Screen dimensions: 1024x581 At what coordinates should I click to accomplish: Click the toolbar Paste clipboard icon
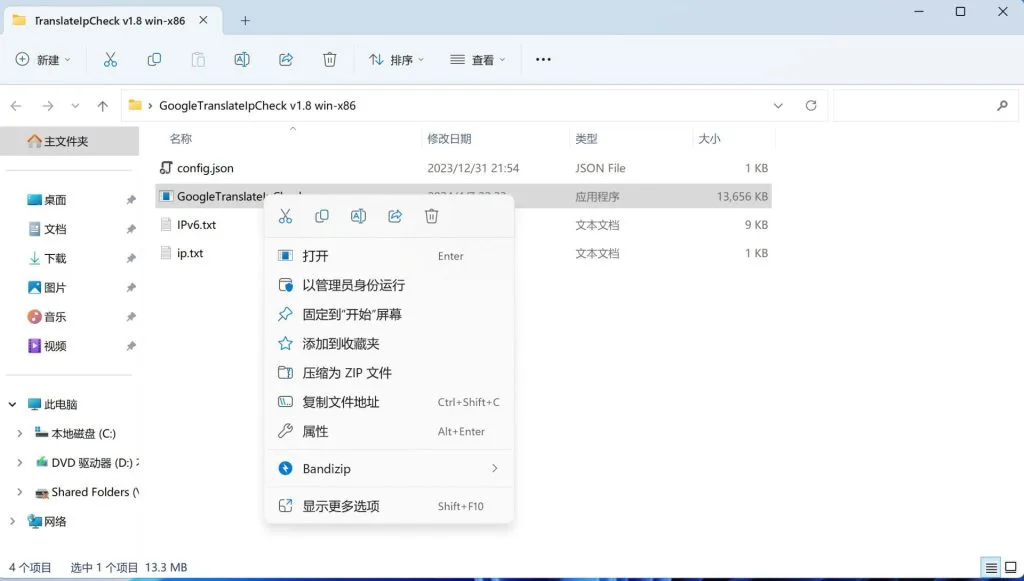tap(198, 60)
